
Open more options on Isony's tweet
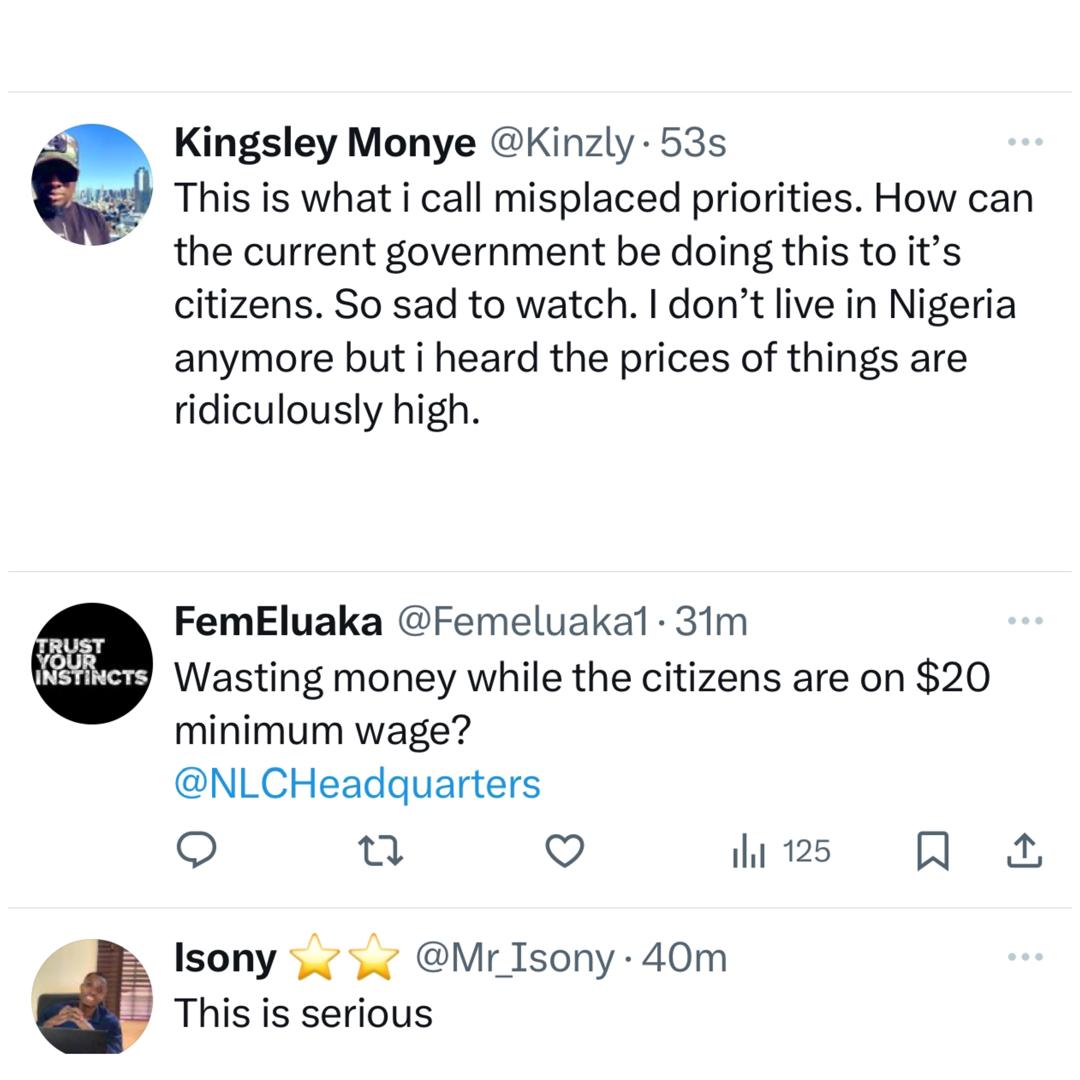tap(1025, 957)
